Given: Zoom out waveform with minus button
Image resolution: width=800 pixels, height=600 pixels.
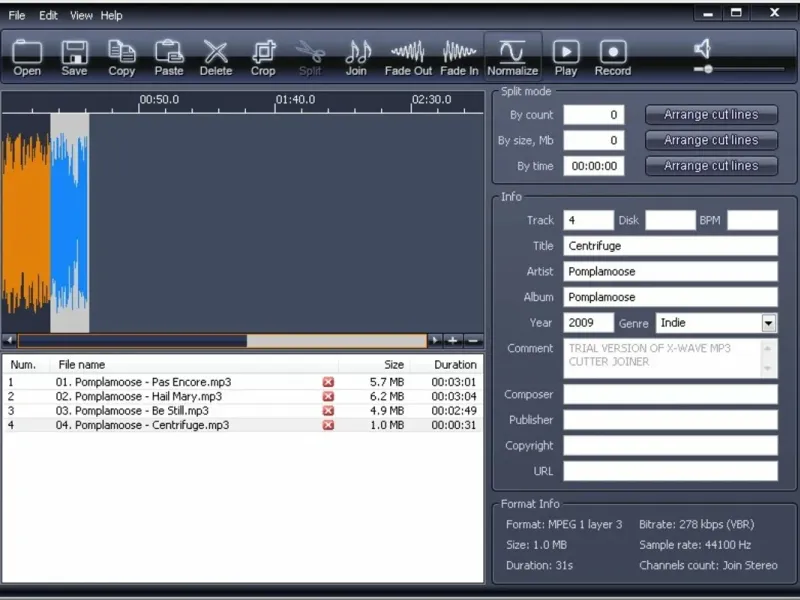Looking at the screenshot, I should (473, 340).
